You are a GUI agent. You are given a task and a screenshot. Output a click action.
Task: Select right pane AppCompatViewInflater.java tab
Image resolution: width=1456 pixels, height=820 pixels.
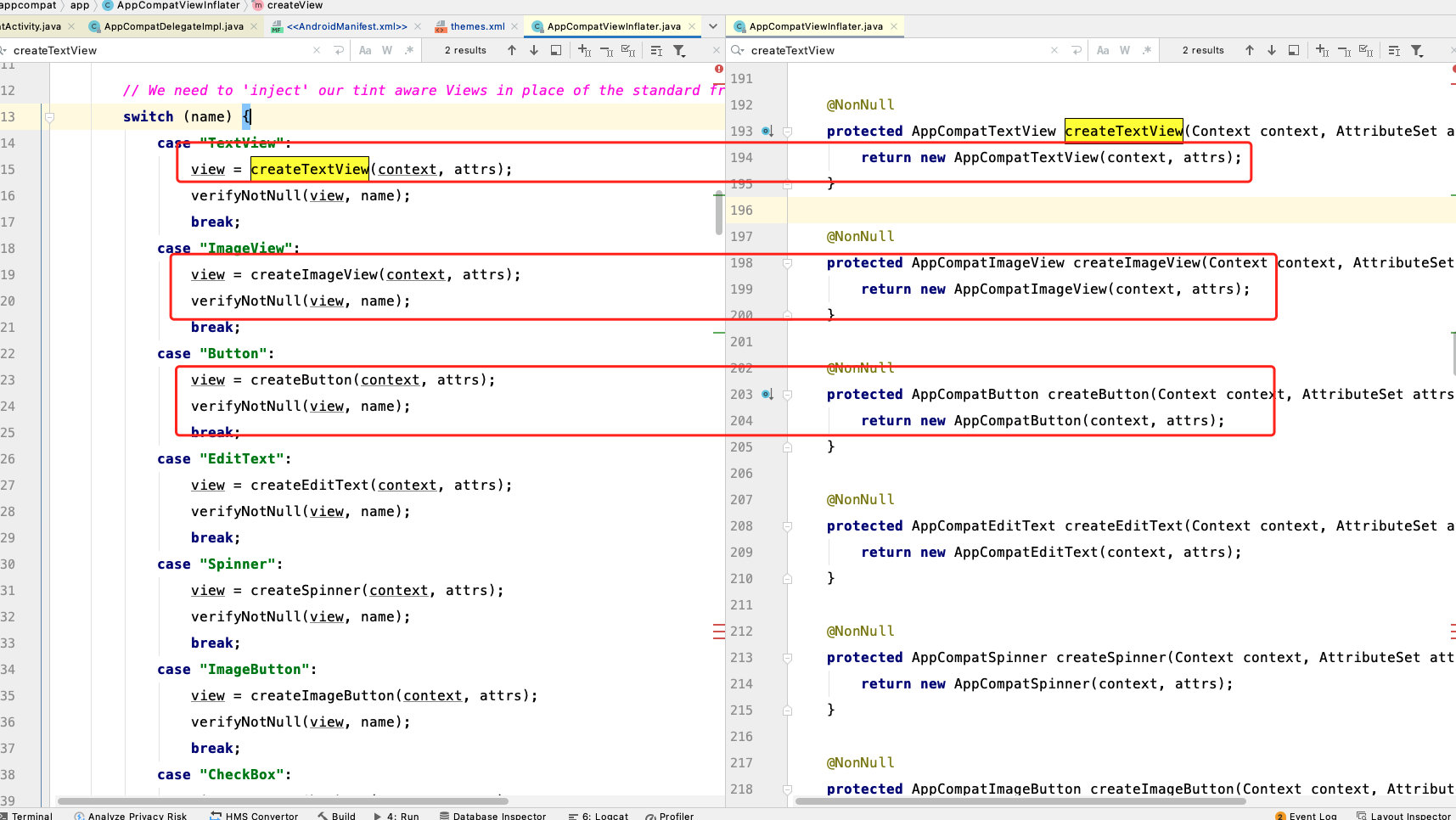(x=816, y=26)
